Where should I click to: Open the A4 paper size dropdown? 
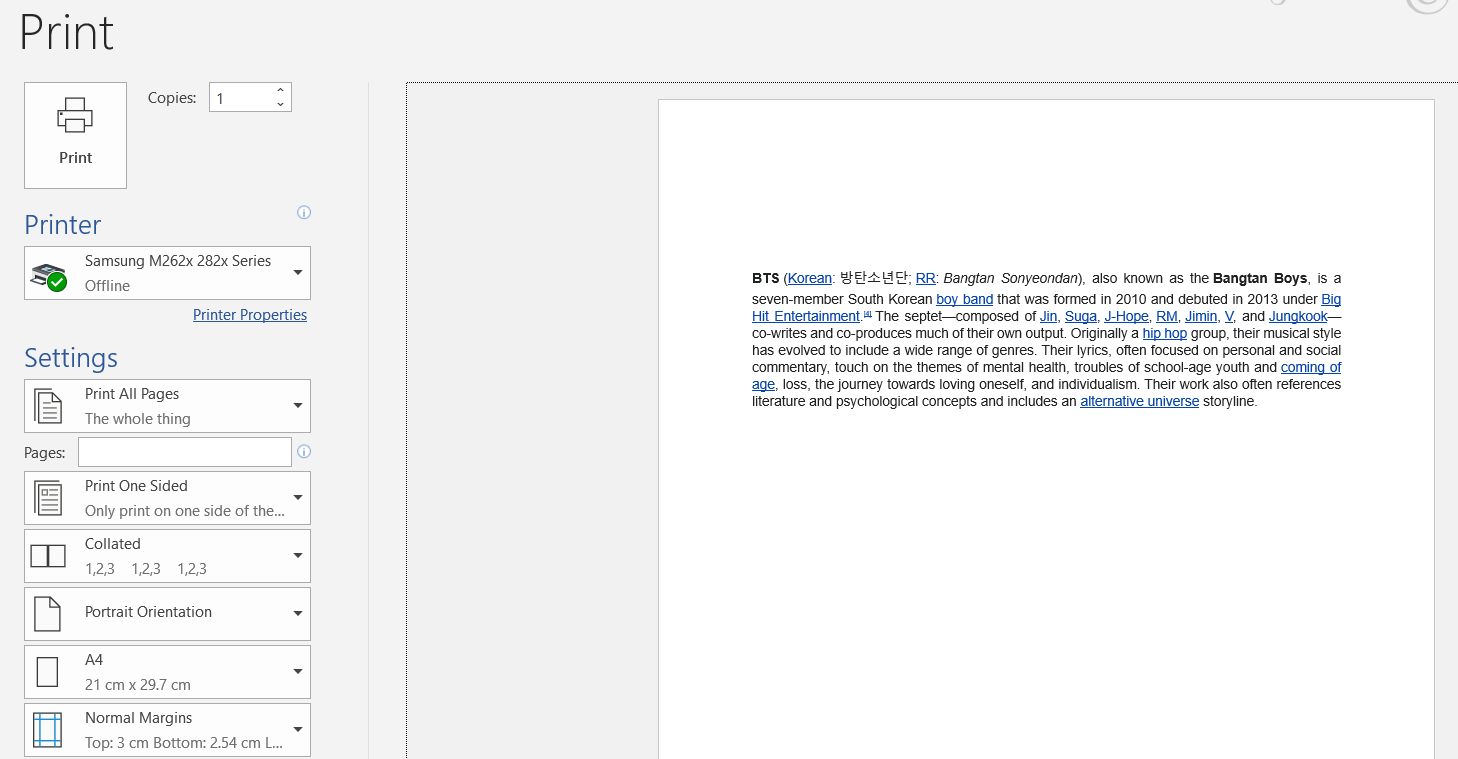[167, 672]
